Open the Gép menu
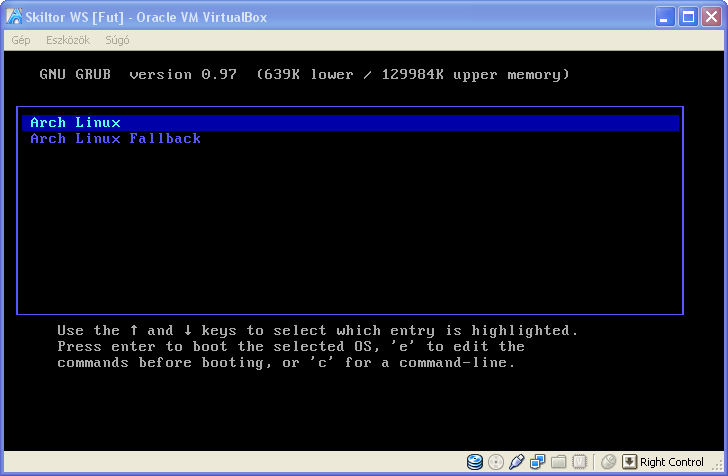Viewport: 728px width, 476px height. pyautogui.click(x=21, y=40)
